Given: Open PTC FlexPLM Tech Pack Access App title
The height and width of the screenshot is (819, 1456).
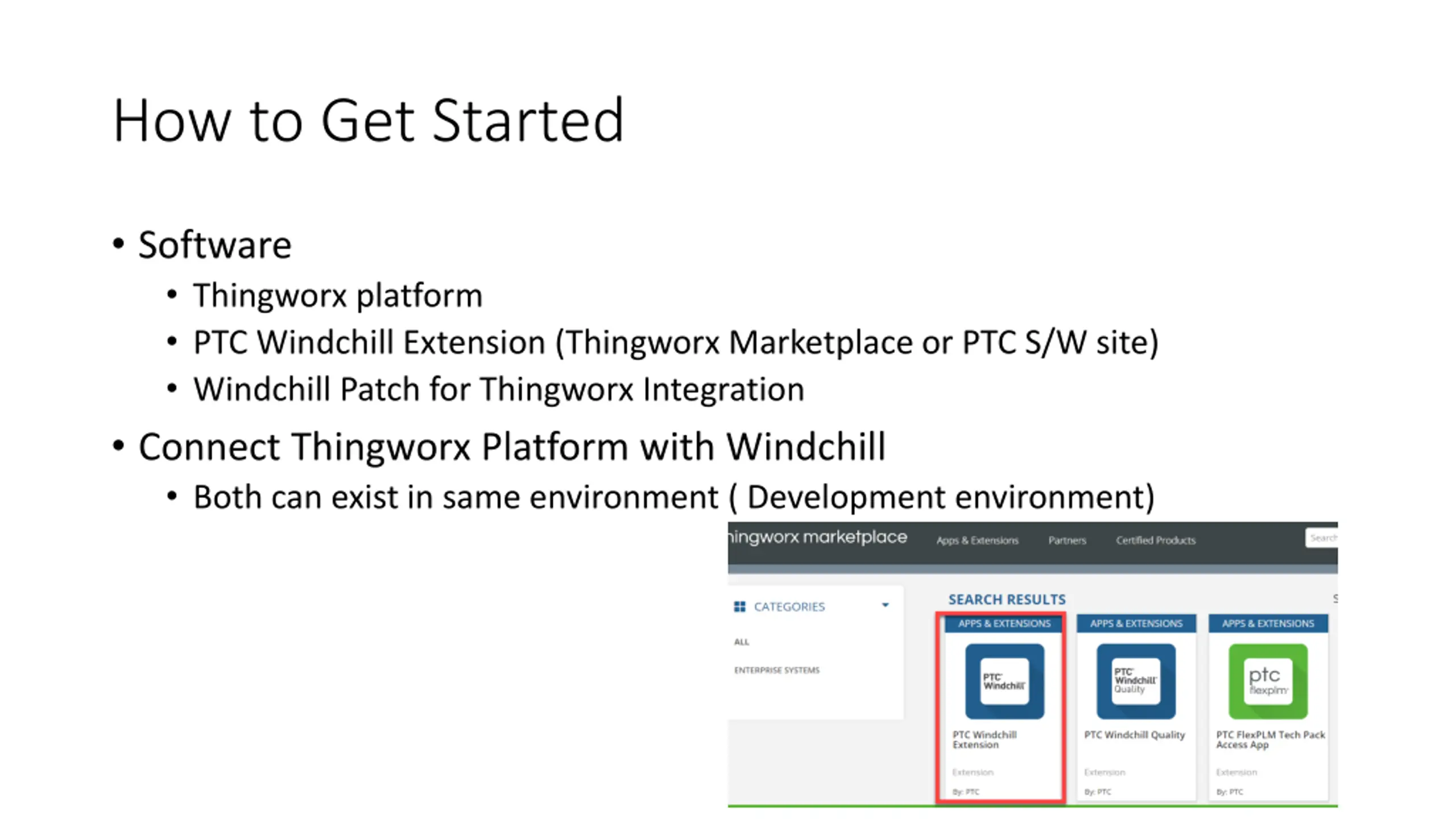Looking at the screenshot, I should click(x=1271, y=739).
